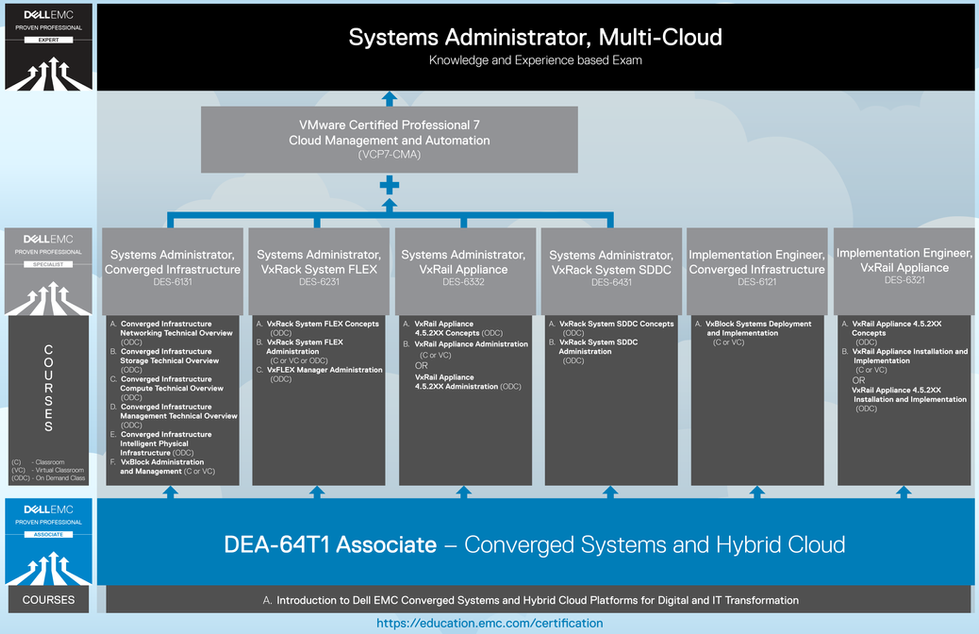Screen dimensions: 979x634
Task: Click the "(VC) - Virtual Classroom" legend entry
Action: (x=47, y=470)
